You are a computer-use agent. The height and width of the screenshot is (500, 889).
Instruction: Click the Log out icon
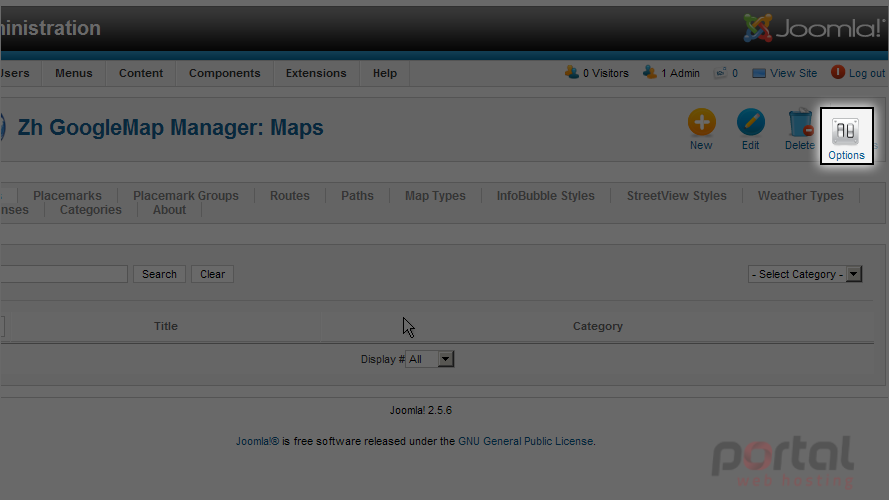coord(837,73)
